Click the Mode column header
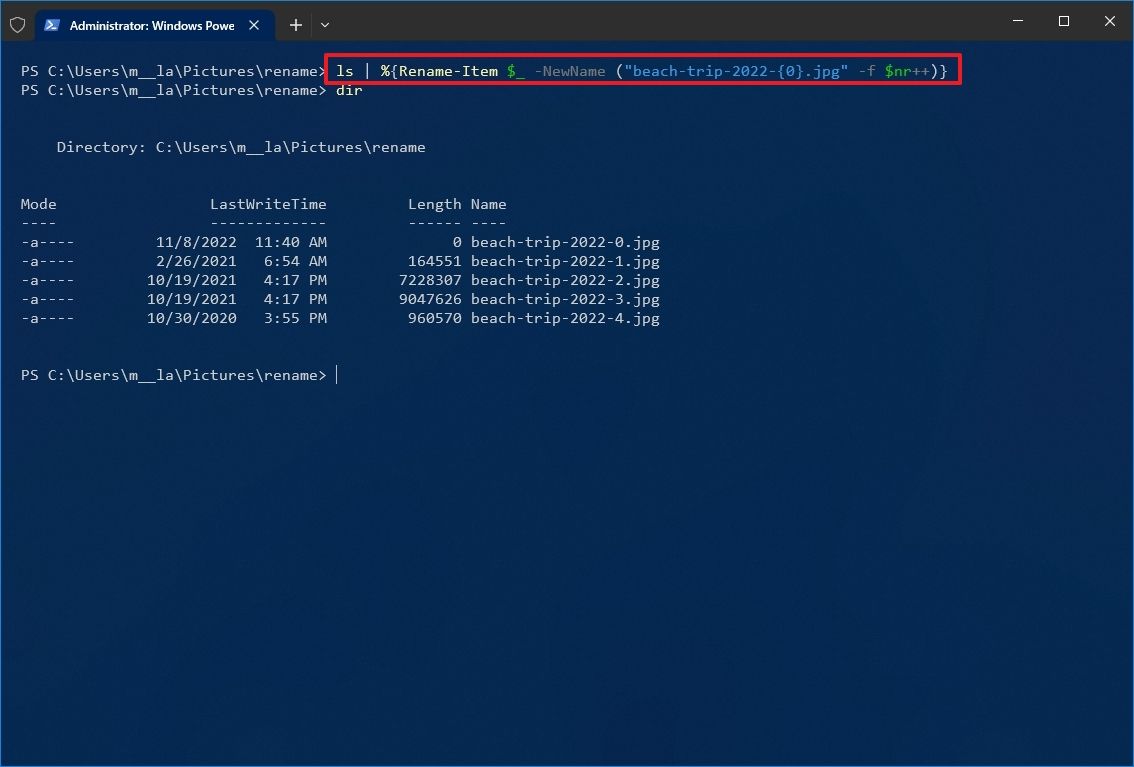The image size is (1134, 767). click(38, 204)
